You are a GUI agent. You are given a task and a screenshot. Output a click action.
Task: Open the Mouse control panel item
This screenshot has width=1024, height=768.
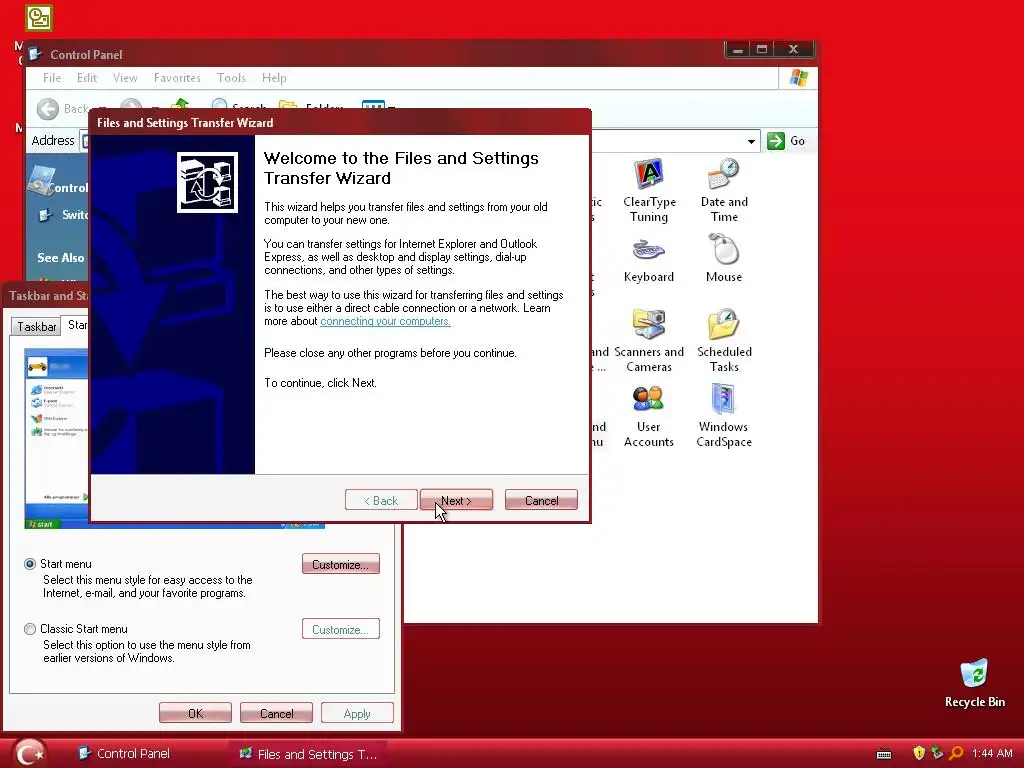click(724, 259)
